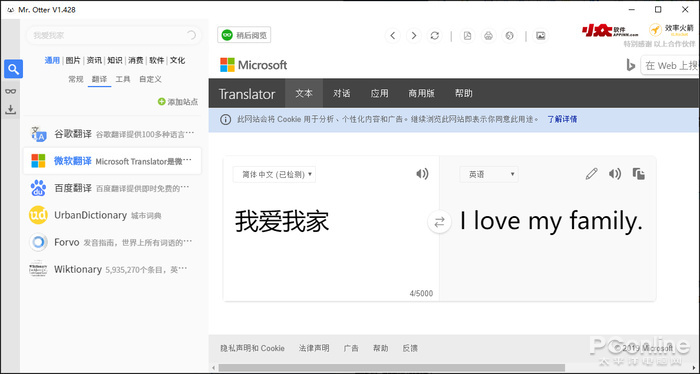Reload page with the refresh icon
Viewport: 700px width, 374px height.
pos(434,36)
